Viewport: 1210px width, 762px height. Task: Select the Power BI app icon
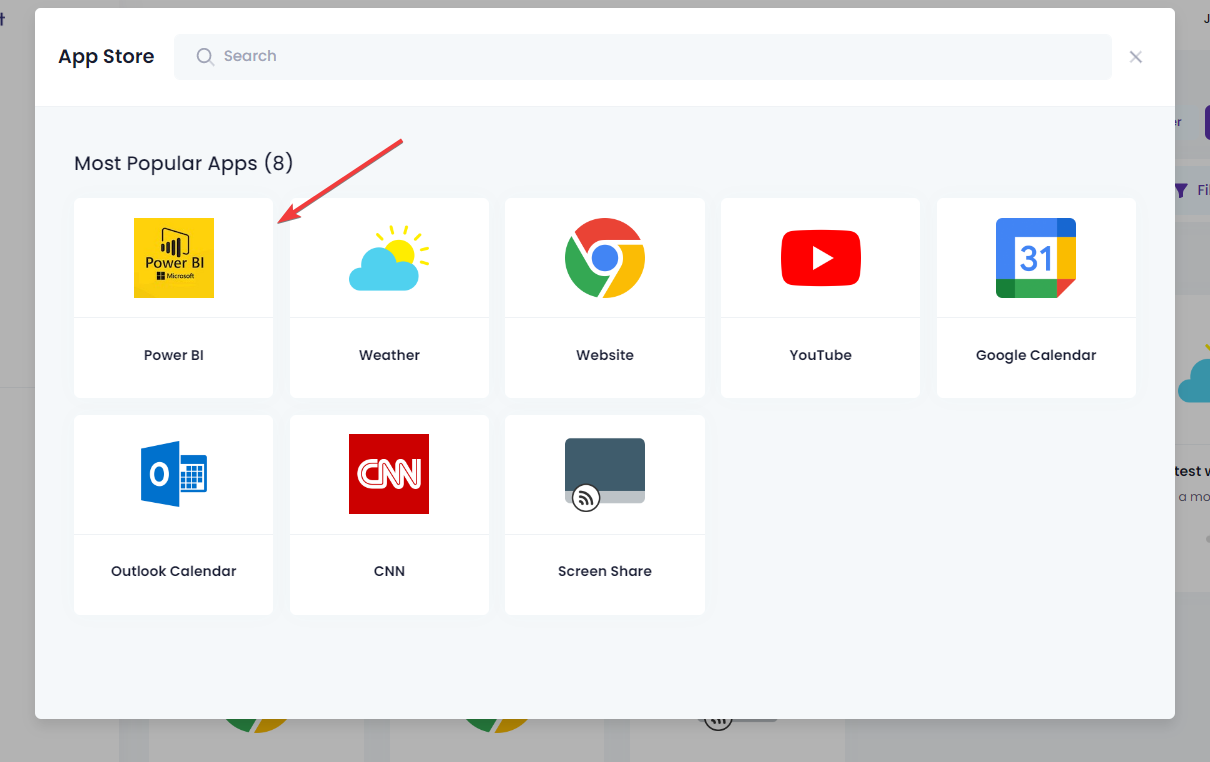pos(174,258)
